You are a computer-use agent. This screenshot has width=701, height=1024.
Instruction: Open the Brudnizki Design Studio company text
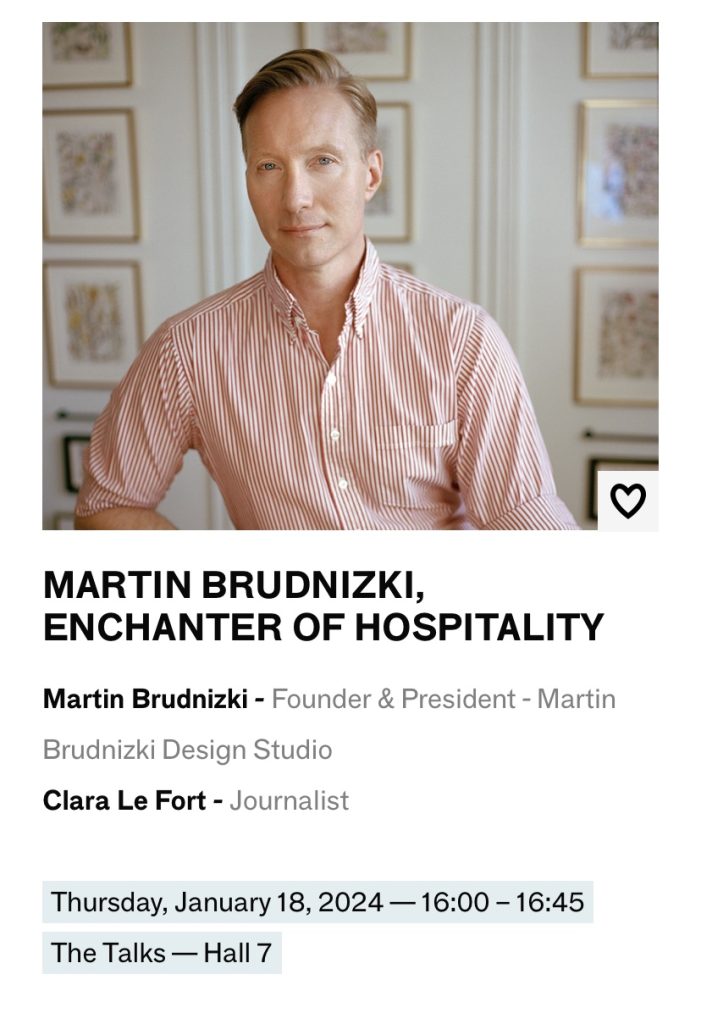coord(187,749)
